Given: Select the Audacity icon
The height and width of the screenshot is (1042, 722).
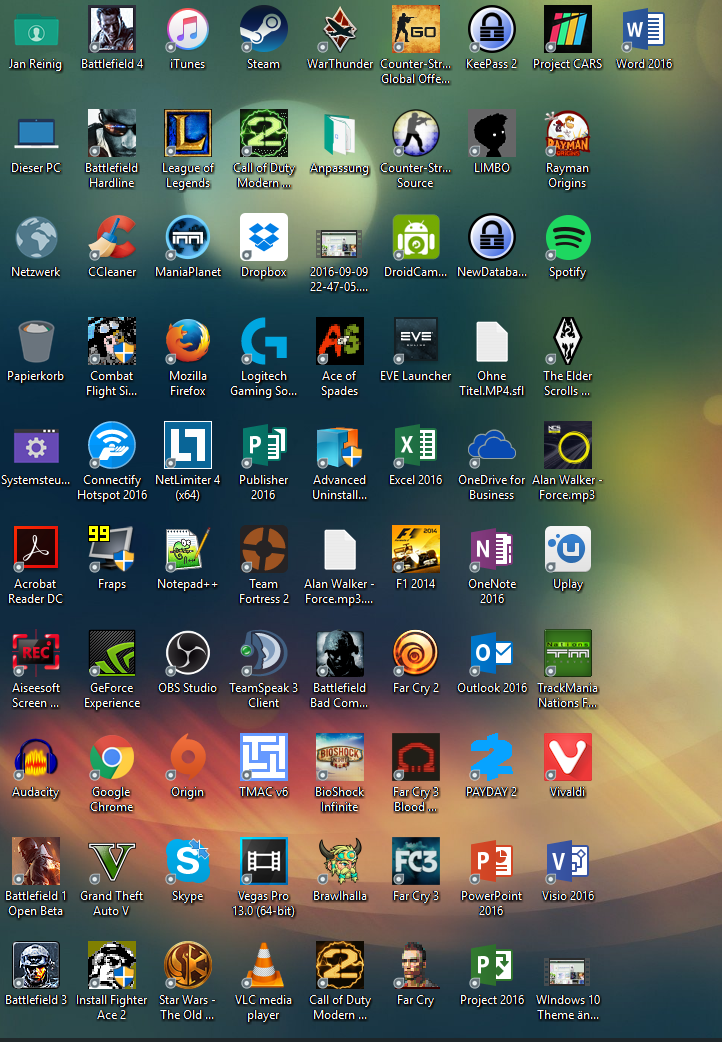Looking at the screenshot, I should pos(36,757).
